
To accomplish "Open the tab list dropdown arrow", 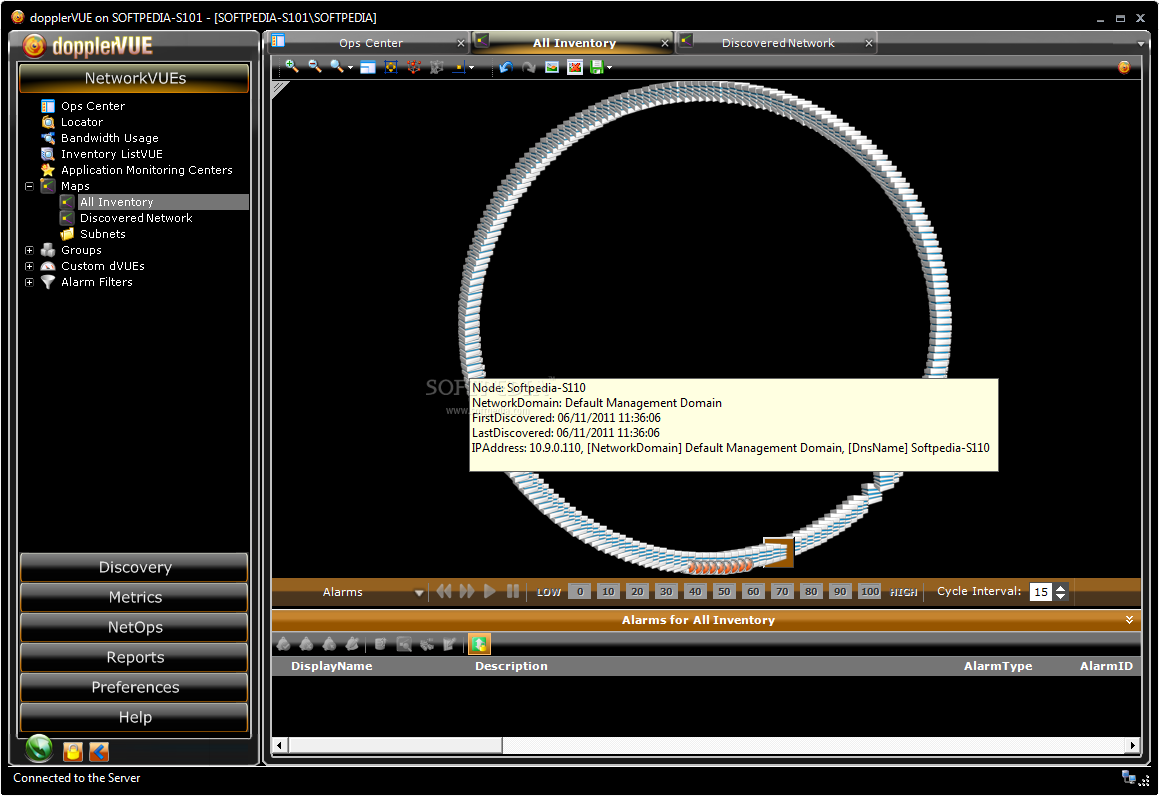I will click(1141, 44).
